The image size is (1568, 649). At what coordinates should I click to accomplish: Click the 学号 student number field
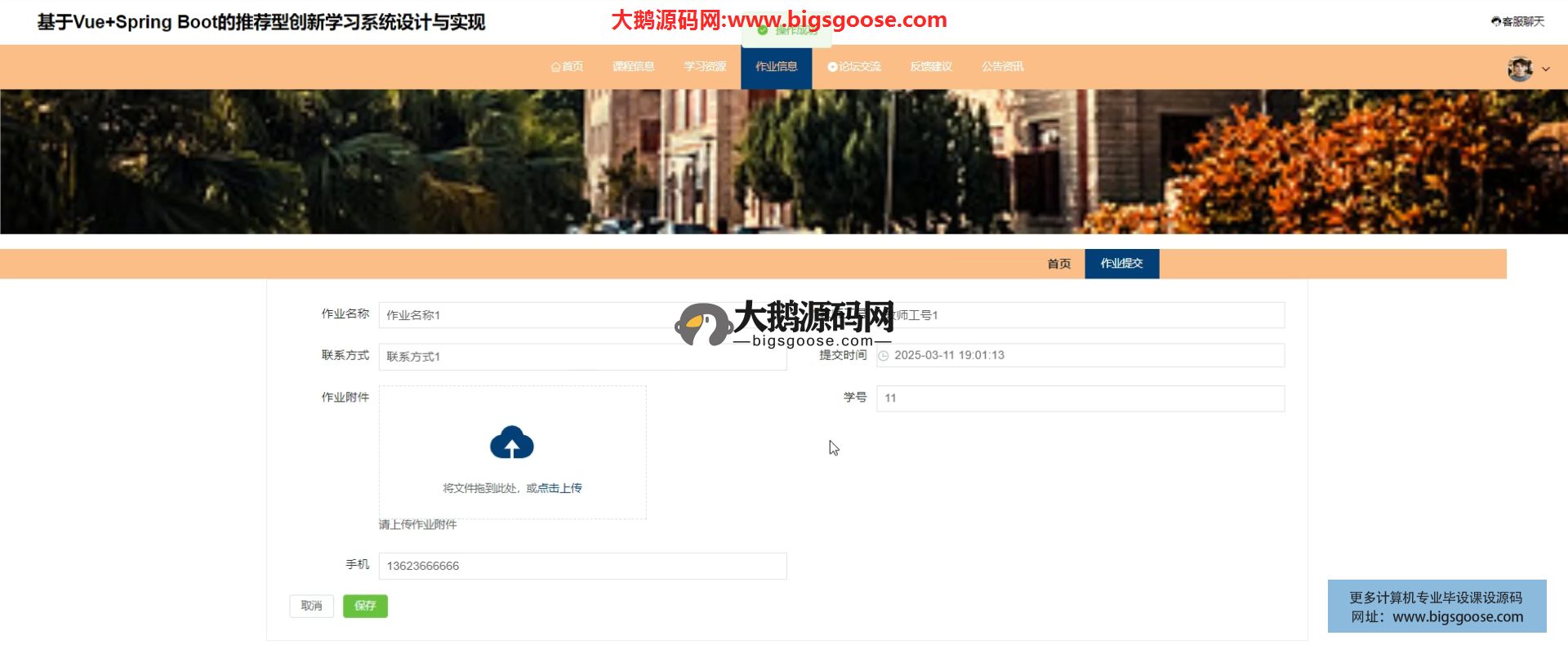pos(1080,398)
